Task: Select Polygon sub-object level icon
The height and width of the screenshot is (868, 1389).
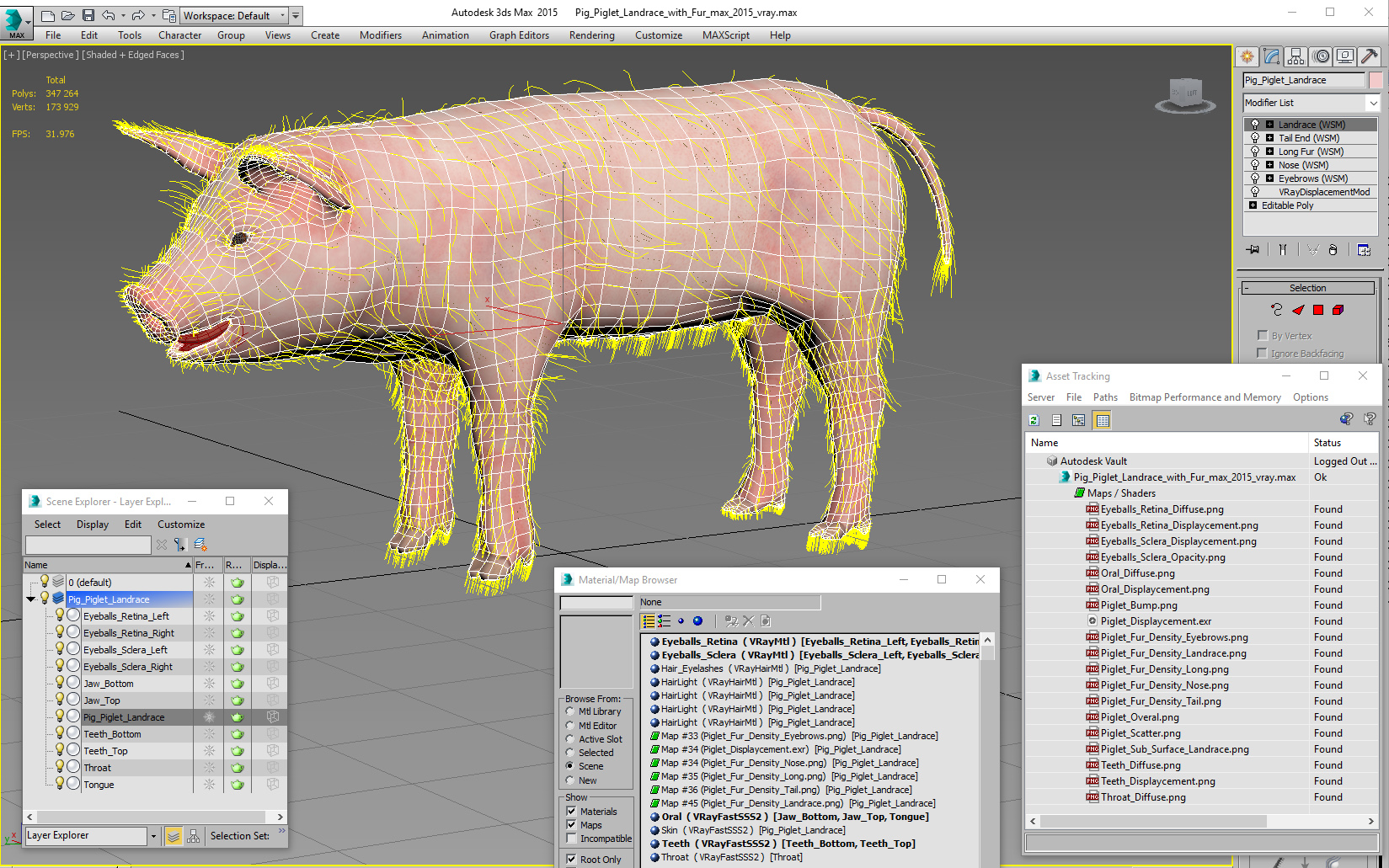Action: click(1318, 310)
